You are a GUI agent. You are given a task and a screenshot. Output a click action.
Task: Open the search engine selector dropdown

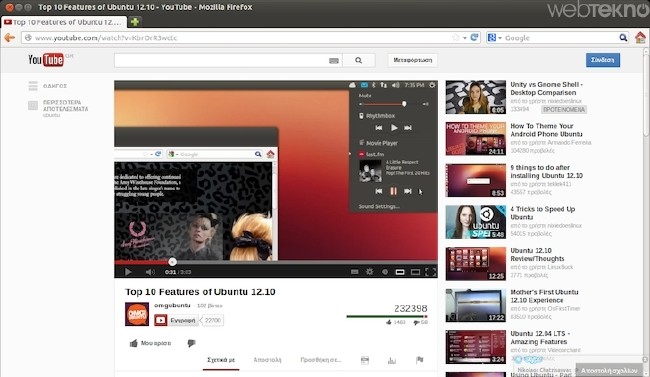pyautogui.click(x=495, y=38)
